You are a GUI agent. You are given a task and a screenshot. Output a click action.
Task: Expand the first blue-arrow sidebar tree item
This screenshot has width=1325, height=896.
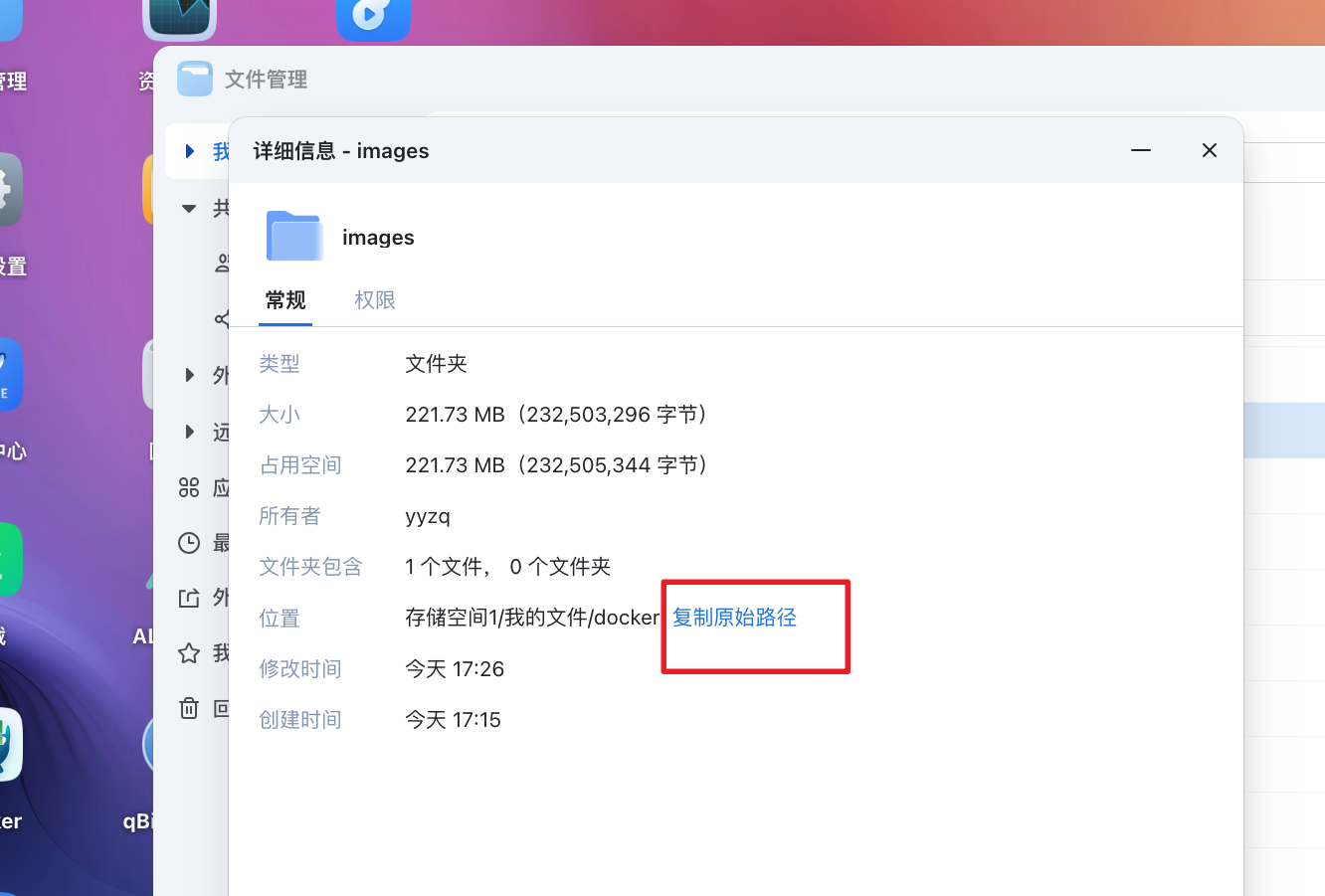click(x=190, y=151)
